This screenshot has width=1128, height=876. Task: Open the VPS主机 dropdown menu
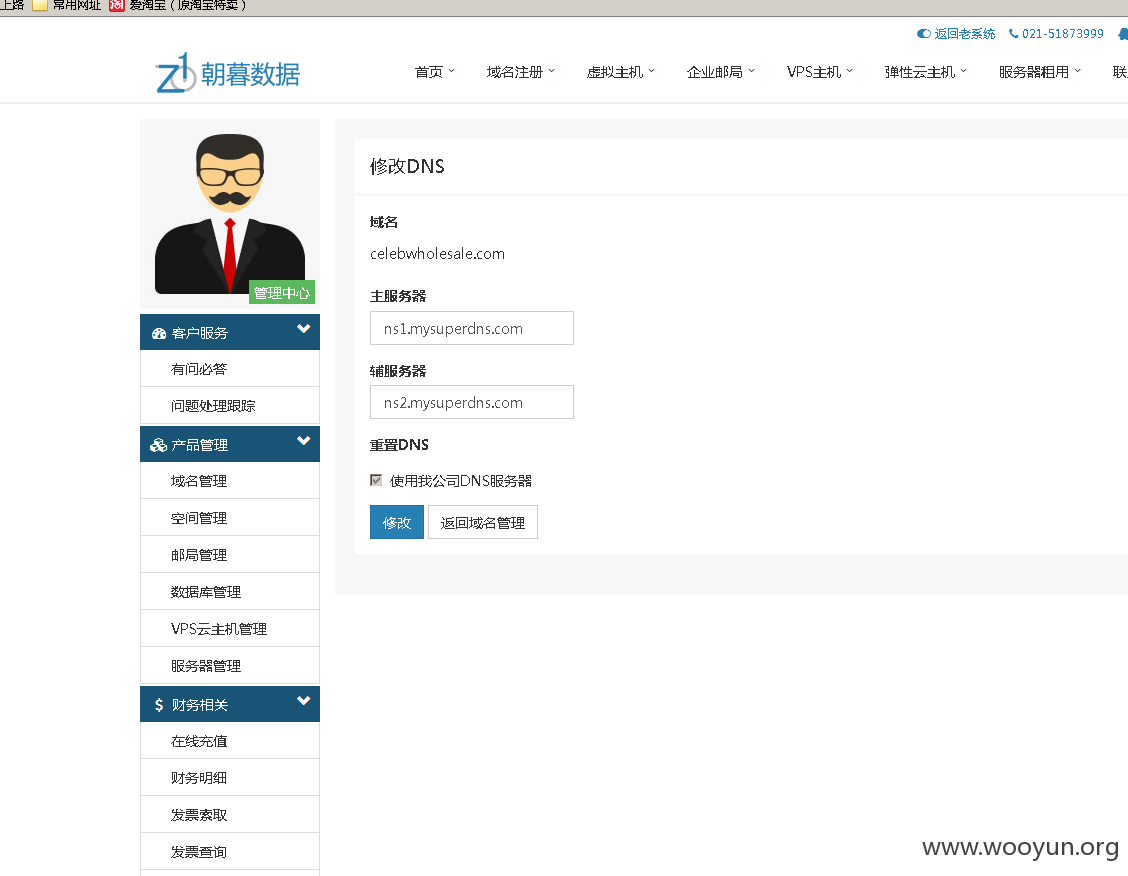pos(819,72)
